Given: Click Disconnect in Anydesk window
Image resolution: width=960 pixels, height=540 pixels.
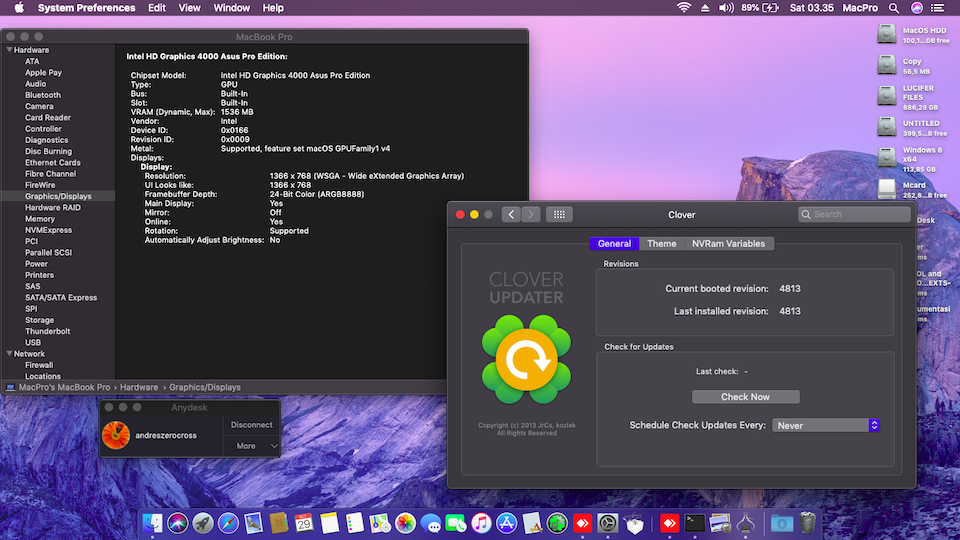Looking at the screenshot, I should click(x=252, y=424).
